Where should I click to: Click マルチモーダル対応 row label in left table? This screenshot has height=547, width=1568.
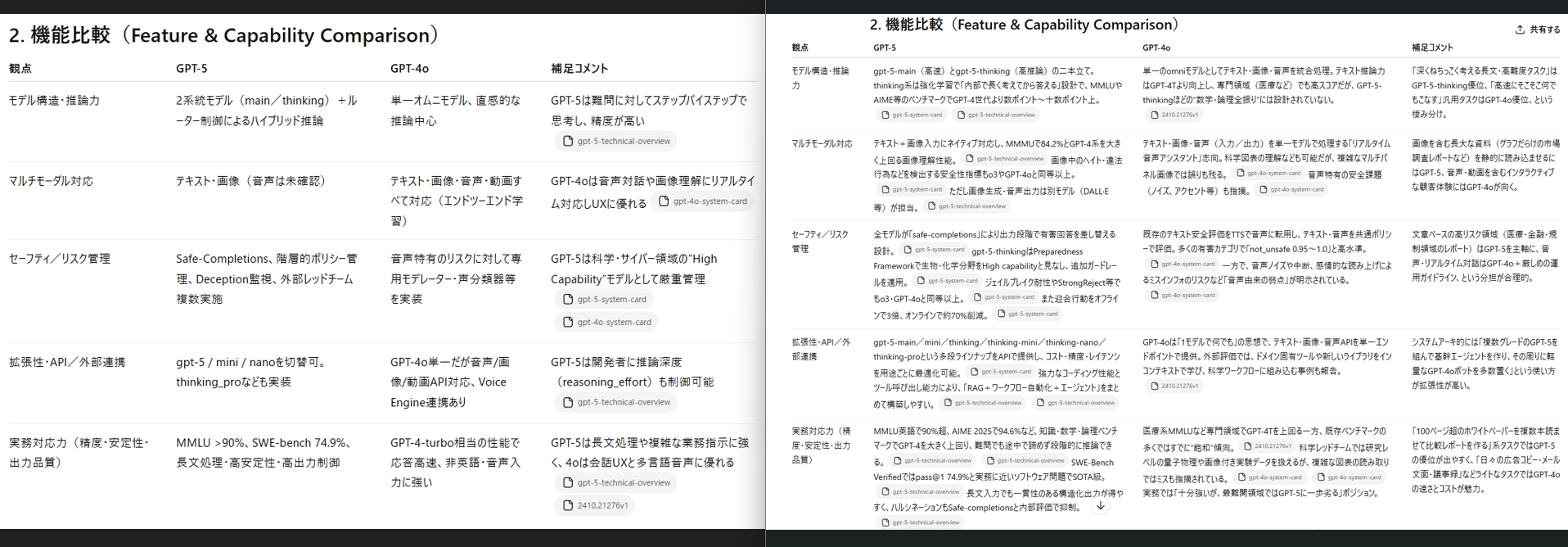tap(51, 181)
